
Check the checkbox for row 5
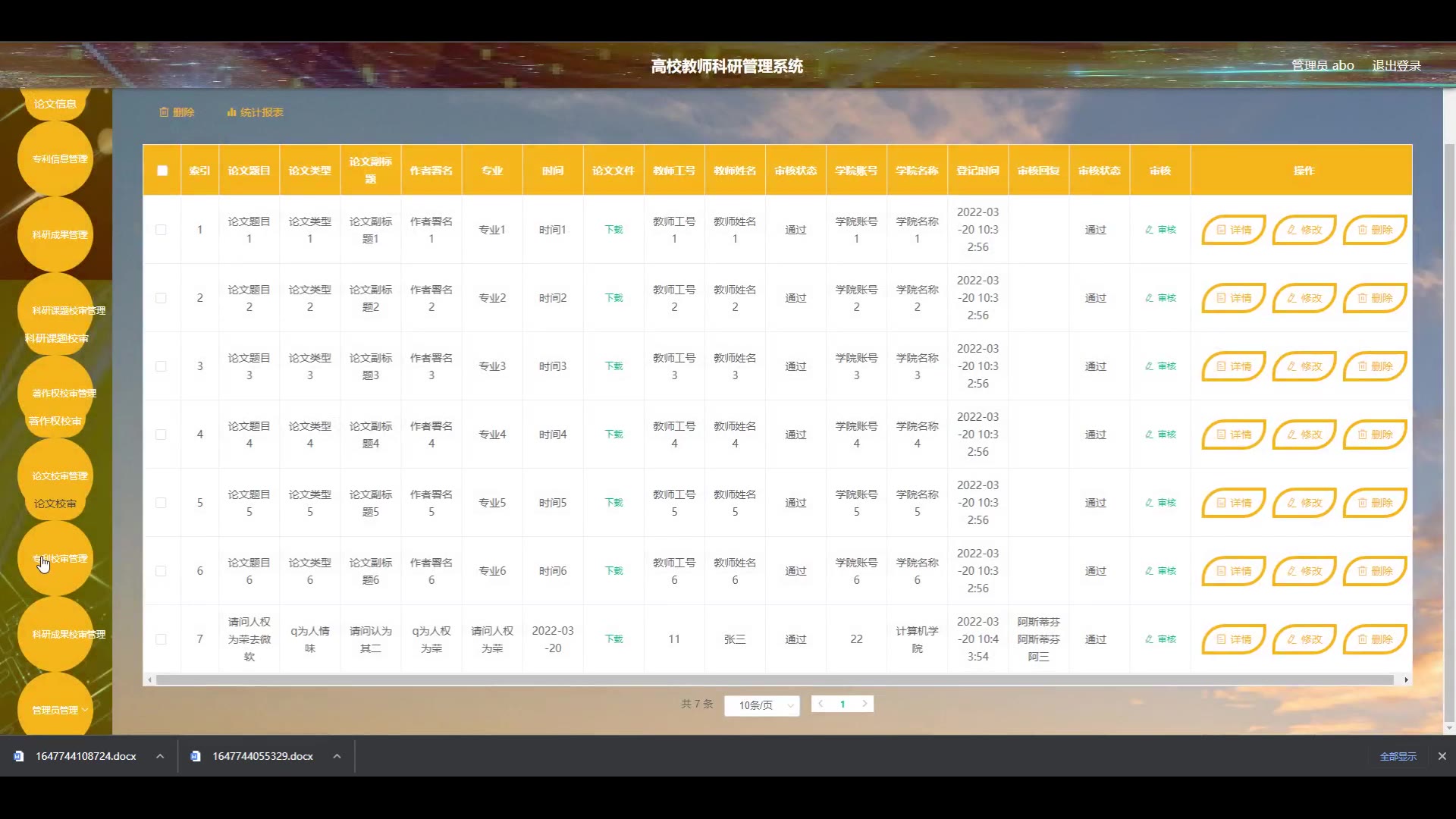pyautogui.click(x=161, y=503)
